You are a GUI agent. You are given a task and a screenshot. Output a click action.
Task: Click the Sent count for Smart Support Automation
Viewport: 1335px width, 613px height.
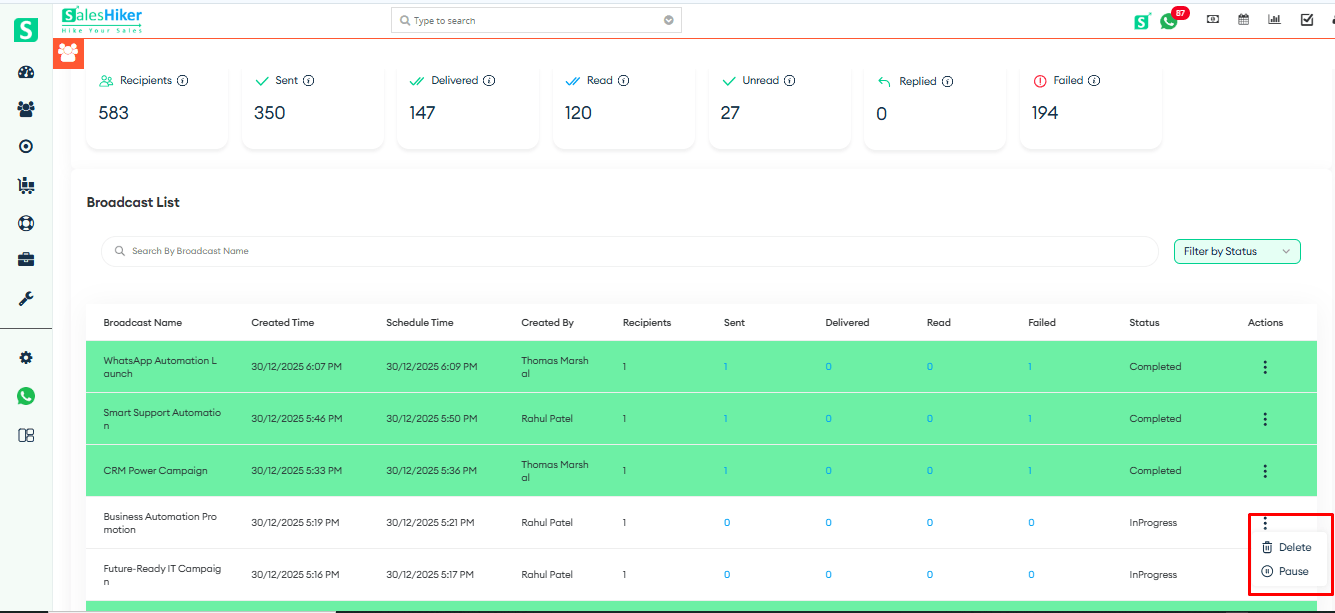point(726,419)
